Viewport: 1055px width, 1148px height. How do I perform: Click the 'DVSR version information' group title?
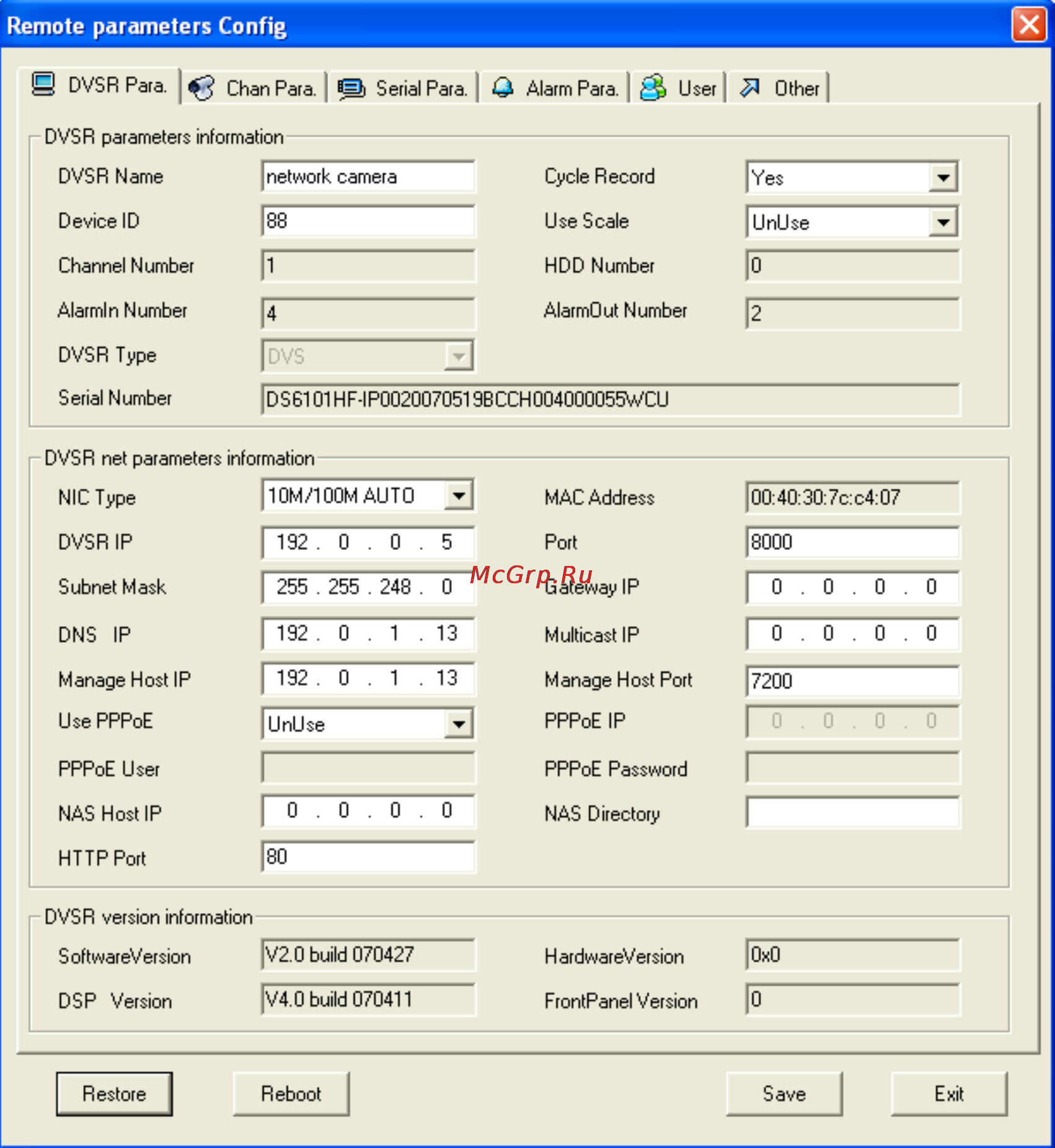point(149,917)
